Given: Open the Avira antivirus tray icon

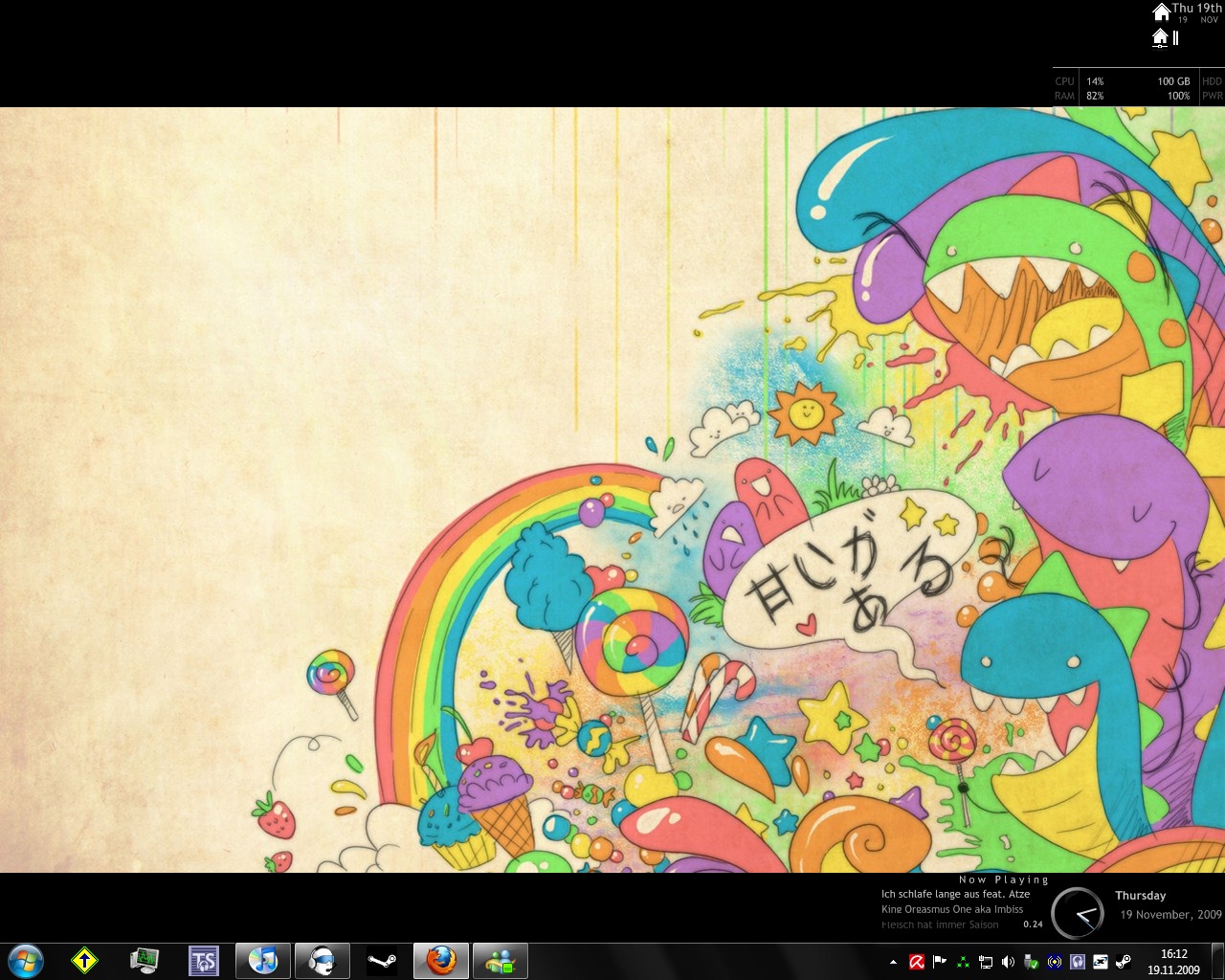Looking at the screenshot, I should click(x=917, y=962).
